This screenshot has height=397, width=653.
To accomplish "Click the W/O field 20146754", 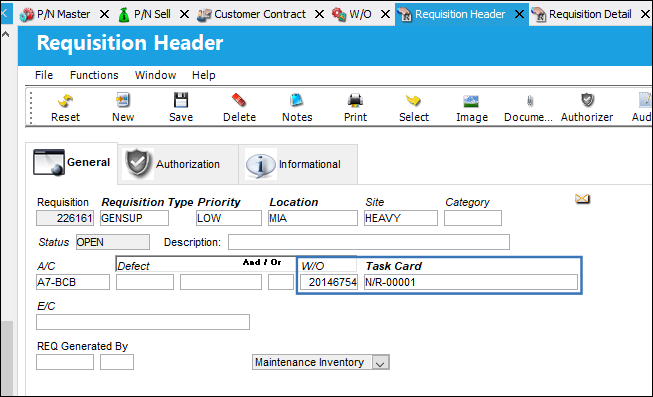I will (x=329, y=282).
